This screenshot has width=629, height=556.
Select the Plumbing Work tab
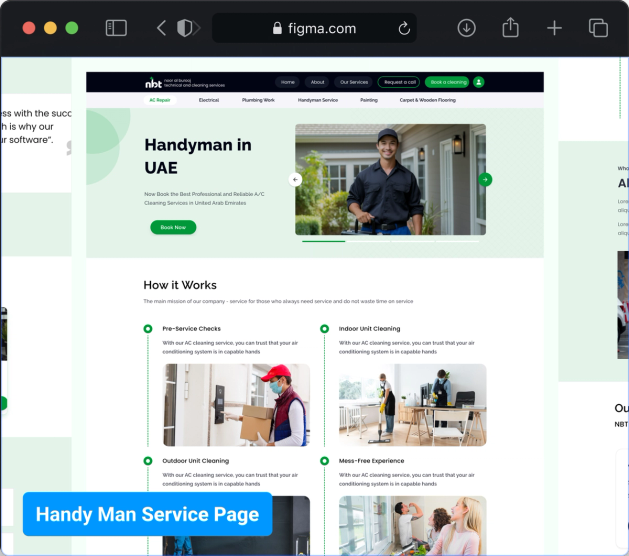coord(258,100)
